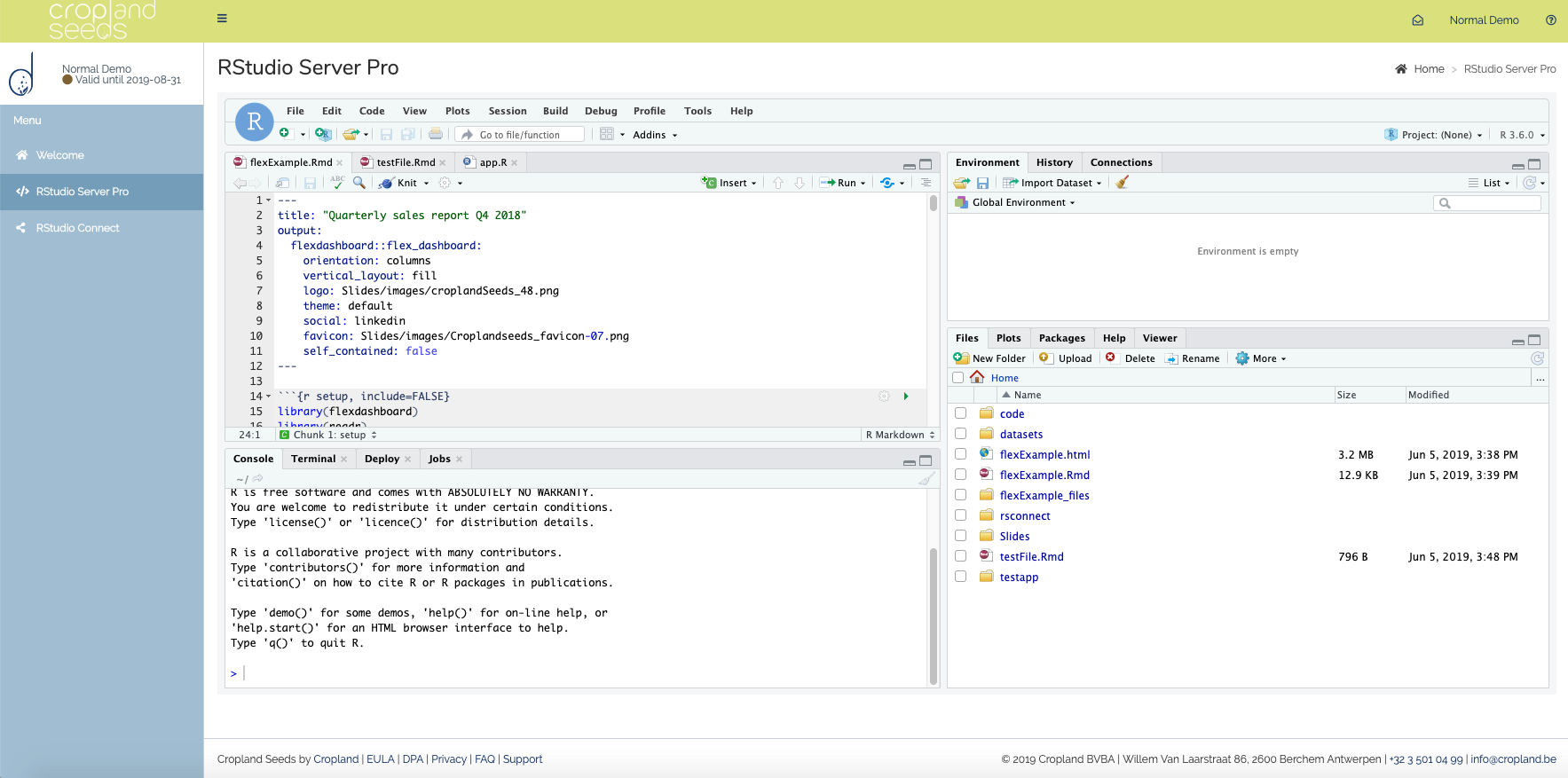Refresh the Files pane listing
The image size is (1568, 778).
click(1538, 358)
